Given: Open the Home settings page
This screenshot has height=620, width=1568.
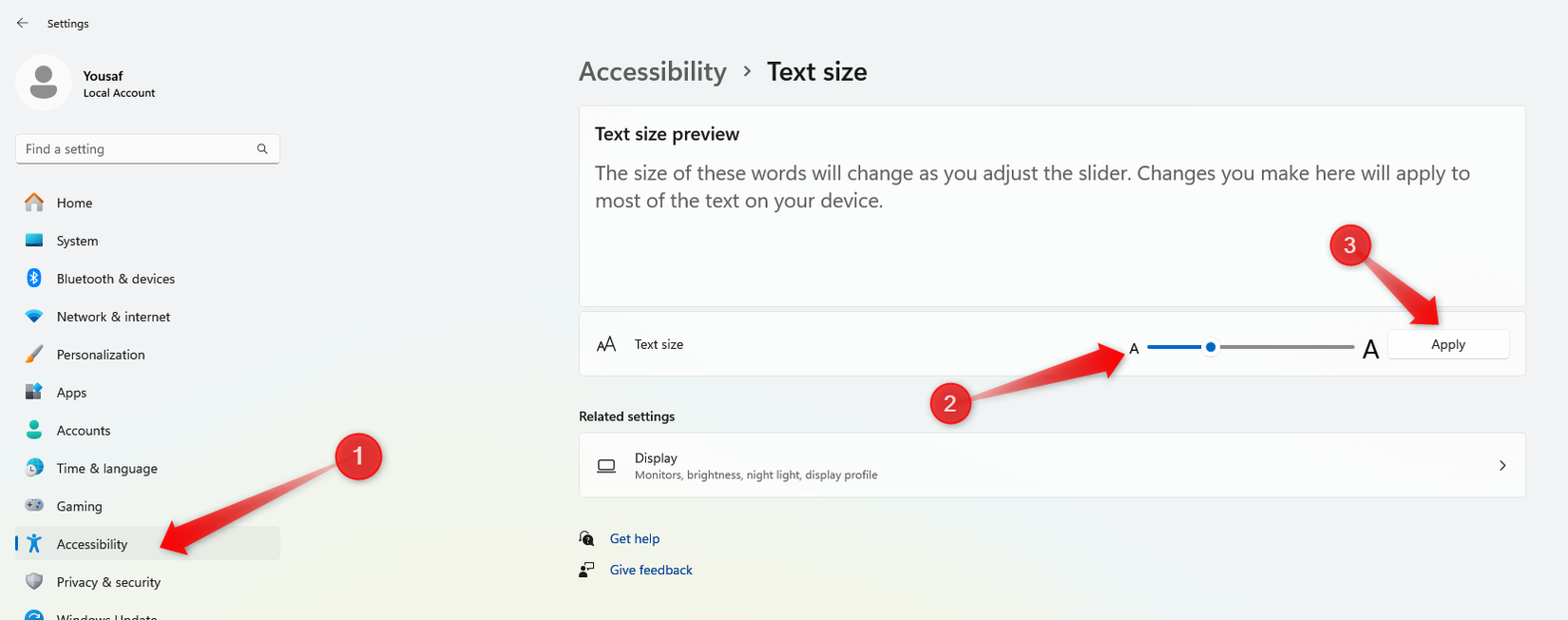Looking at the screenshot, I should pos(74,203).
